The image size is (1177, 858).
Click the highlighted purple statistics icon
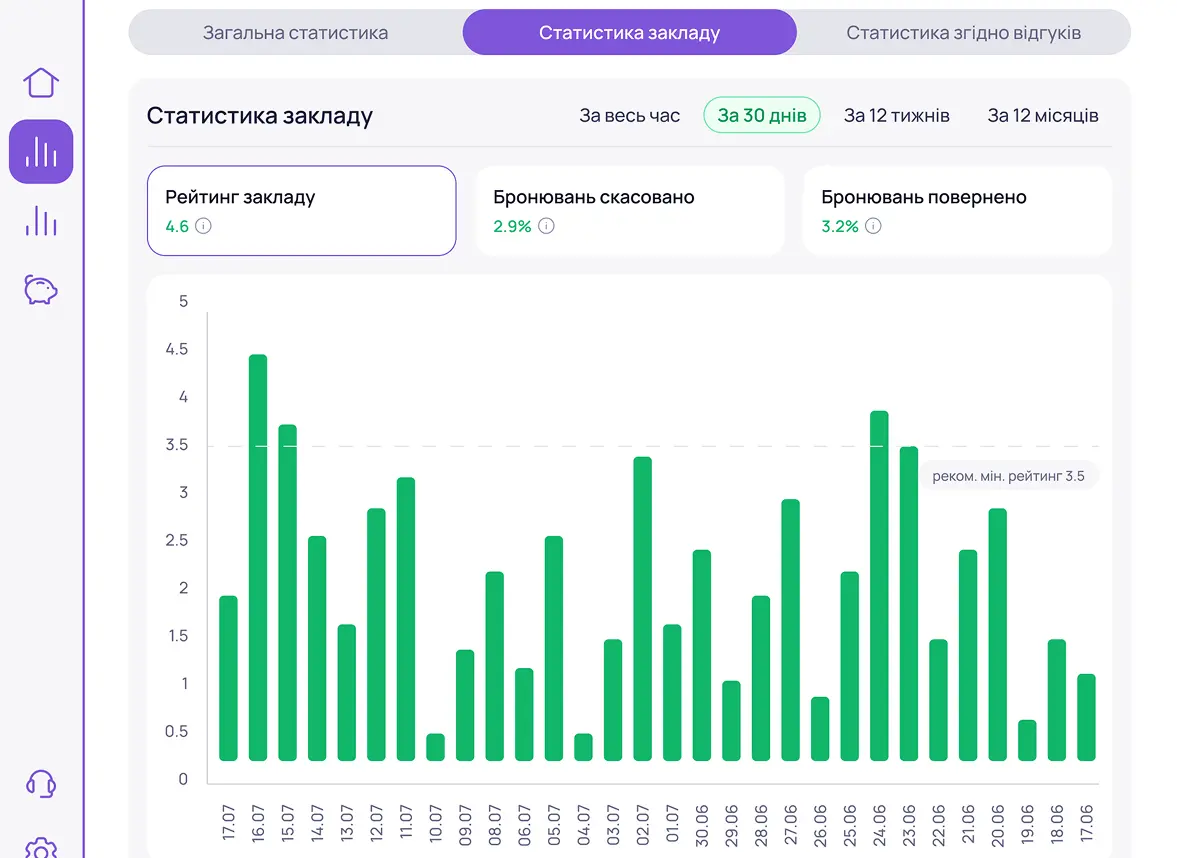pyautogui.click(x=41, y=152)
